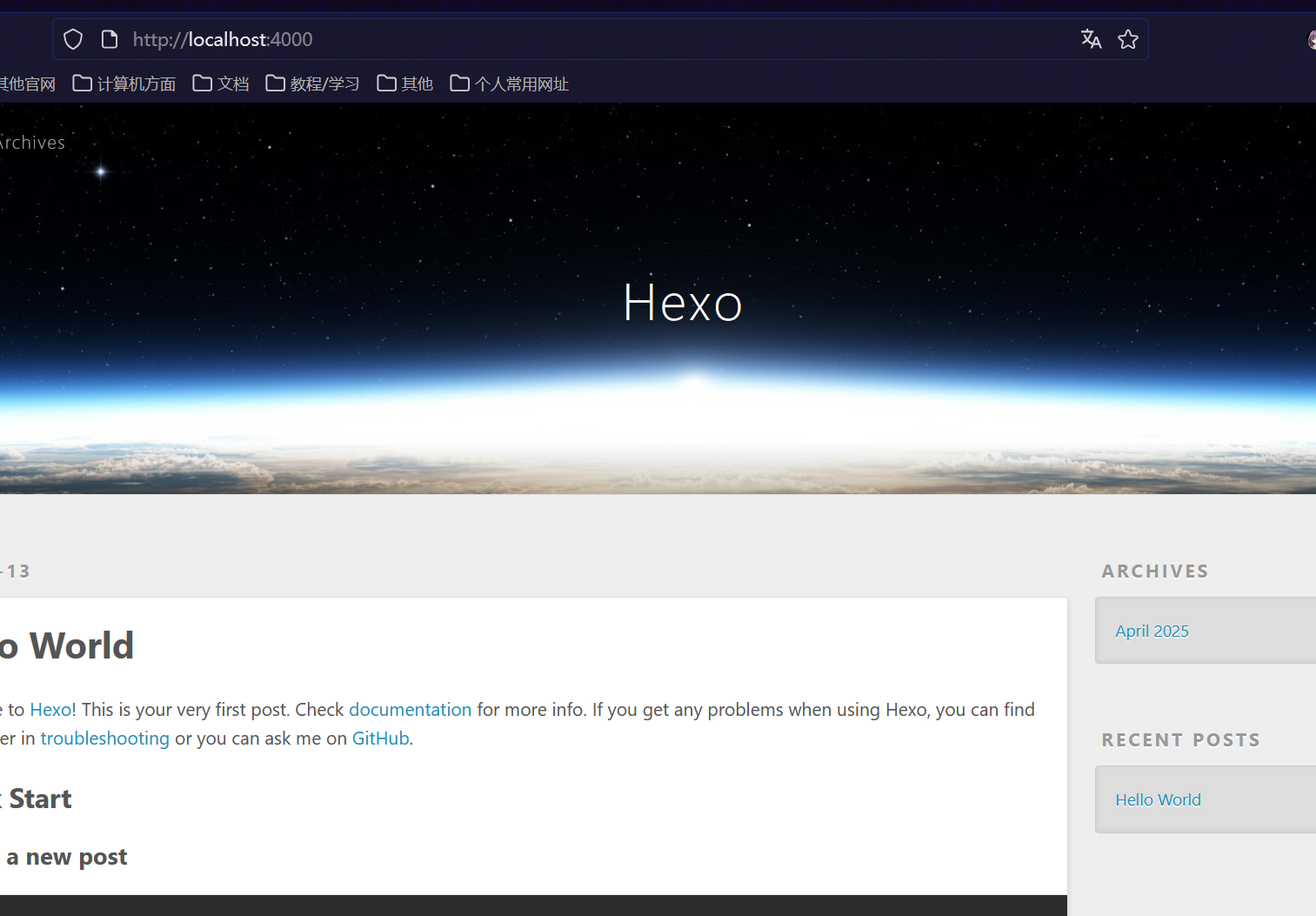Open the Hello World post title

pyautogui.click(x=67, y=645)
